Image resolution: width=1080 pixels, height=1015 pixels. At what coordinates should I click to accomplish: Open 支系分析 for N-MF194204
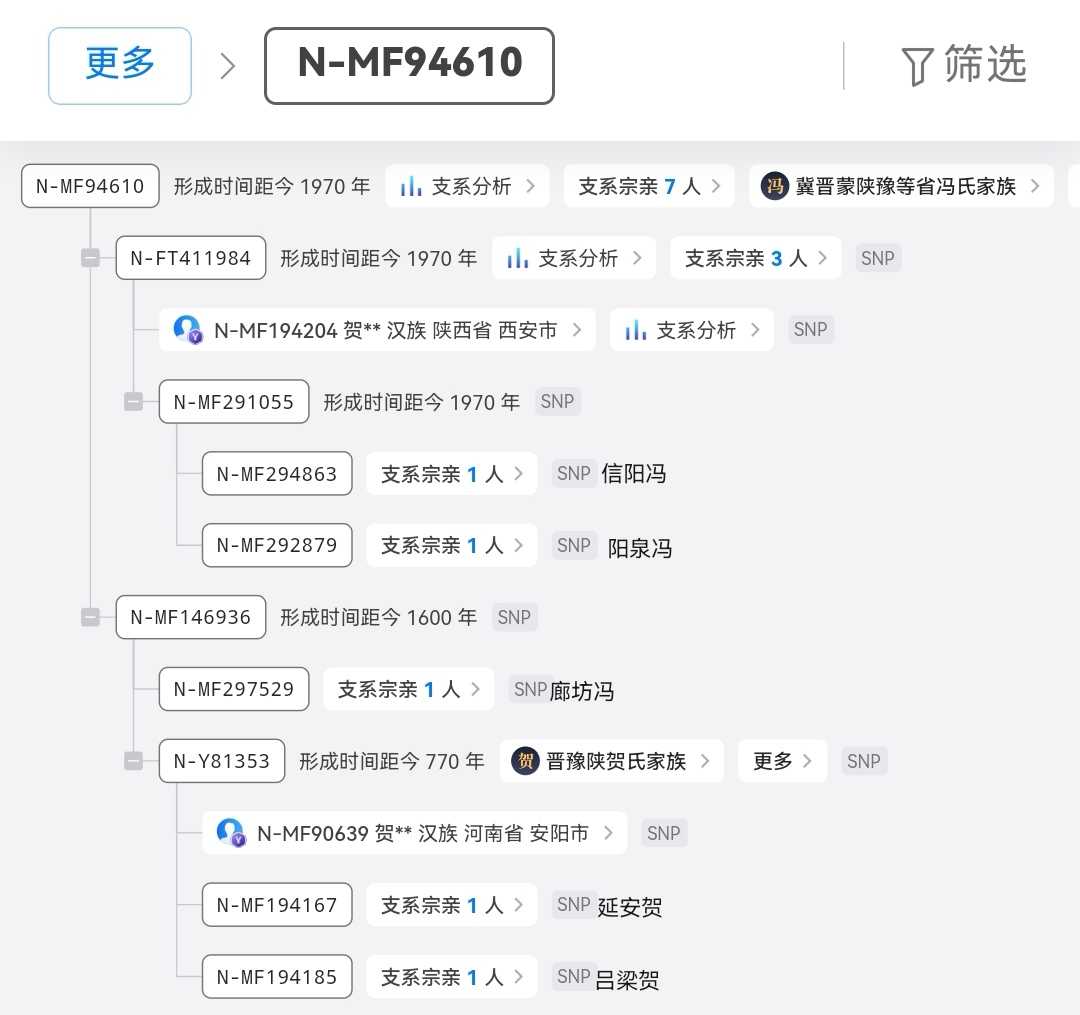[x=691, y=330]
